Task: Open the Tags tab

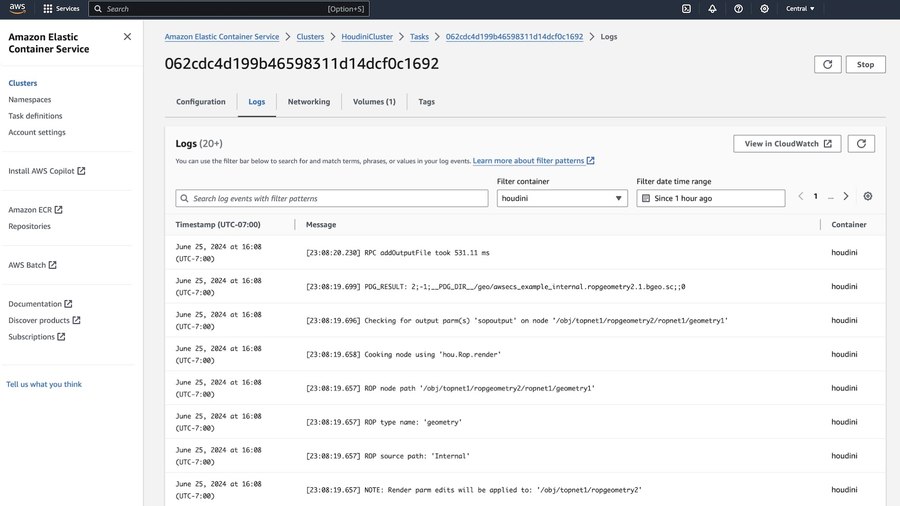Action: (426, 102)
